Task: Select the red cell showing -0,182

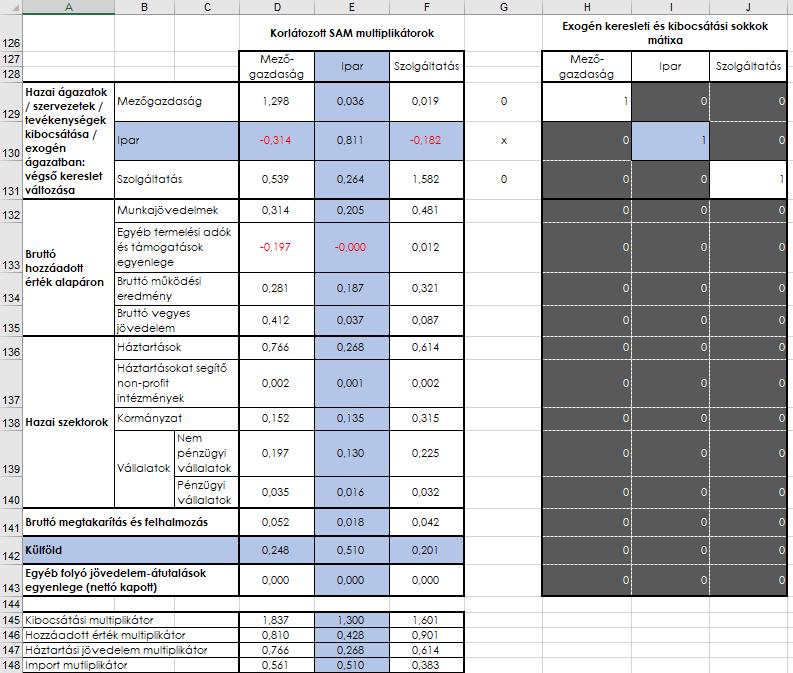Action: [x=426, y=141]
